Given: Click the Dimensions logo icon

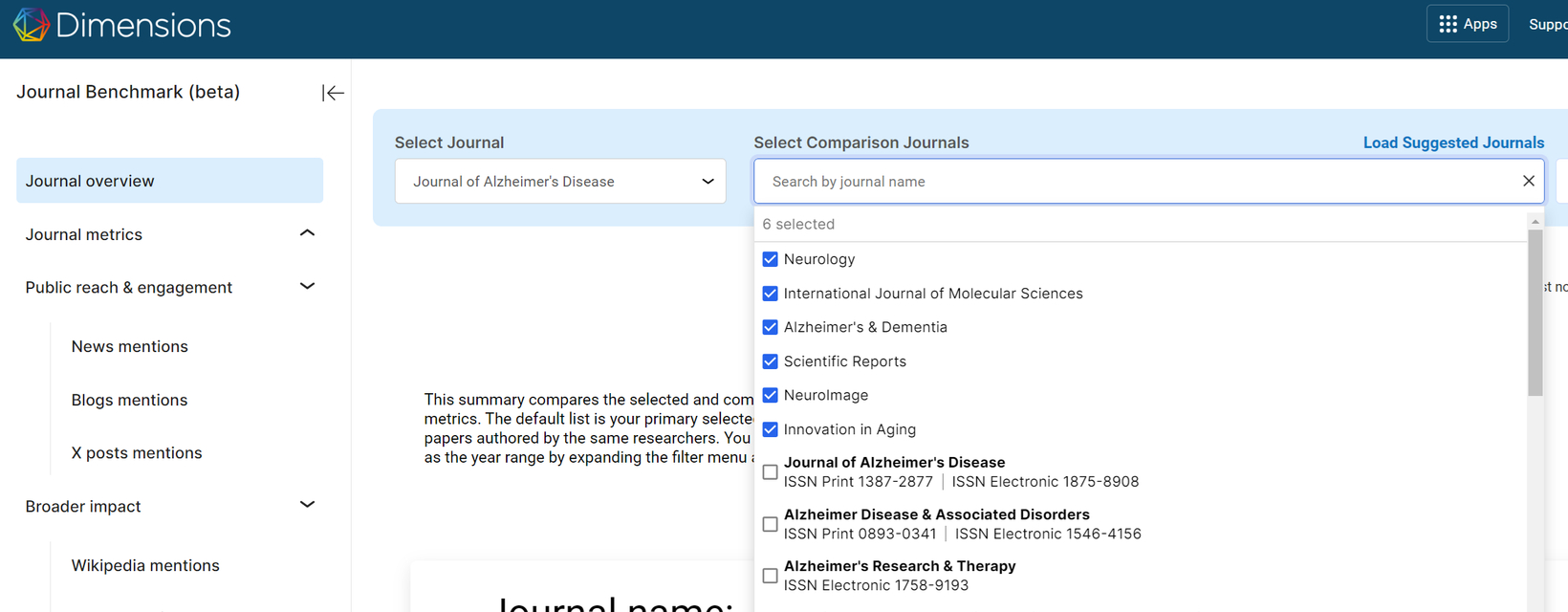Looking at the screenshot, I should point(31,25).
